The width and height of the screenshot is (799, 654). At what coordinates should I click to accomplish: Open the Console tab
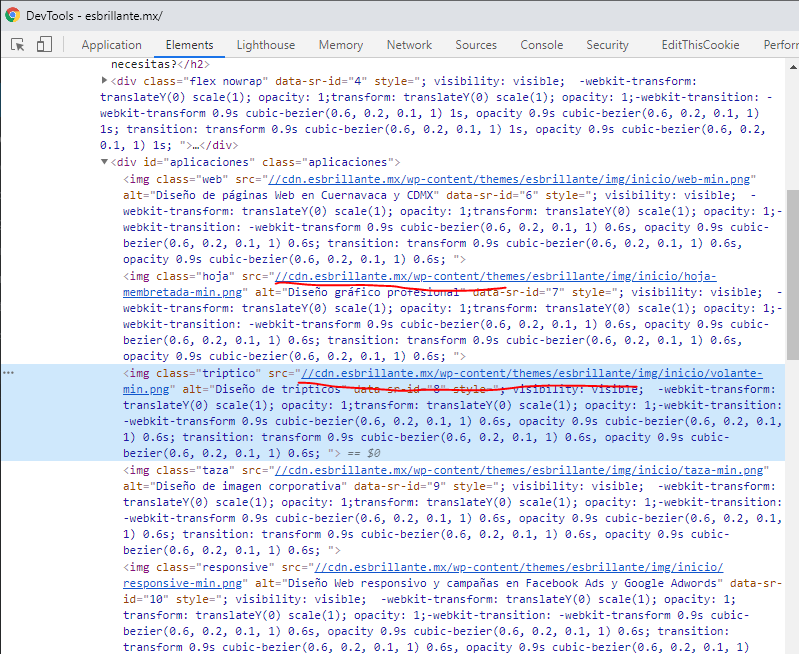click(x=542, y=45)
